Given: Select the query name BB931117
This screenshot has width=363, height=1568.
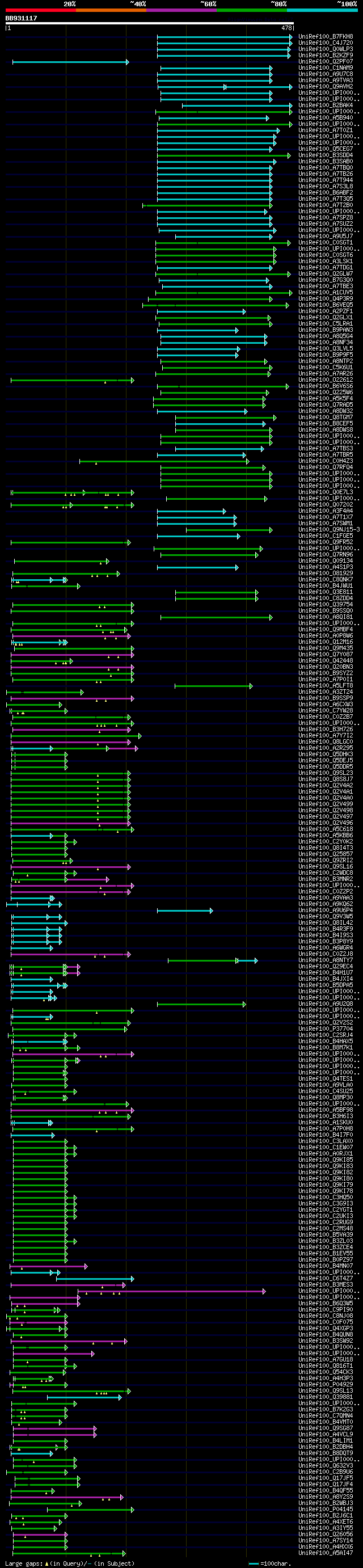Looking at the screenshot, I should tap(22, 18).
